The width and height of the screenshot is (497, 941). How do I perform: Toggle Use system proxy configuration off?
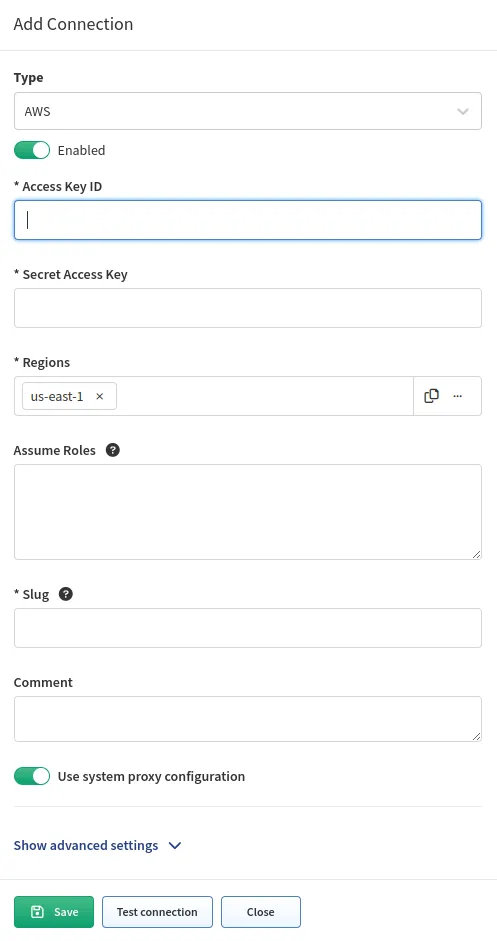(32, 776)
